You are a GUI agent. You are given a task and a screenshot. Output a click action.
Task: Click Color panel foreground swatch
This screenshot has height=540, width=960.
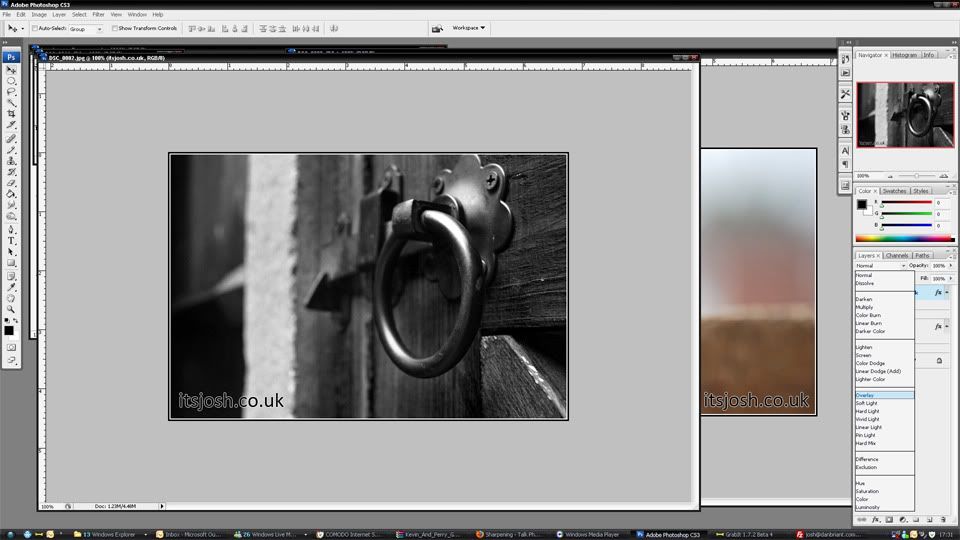[x=862, y=204]
